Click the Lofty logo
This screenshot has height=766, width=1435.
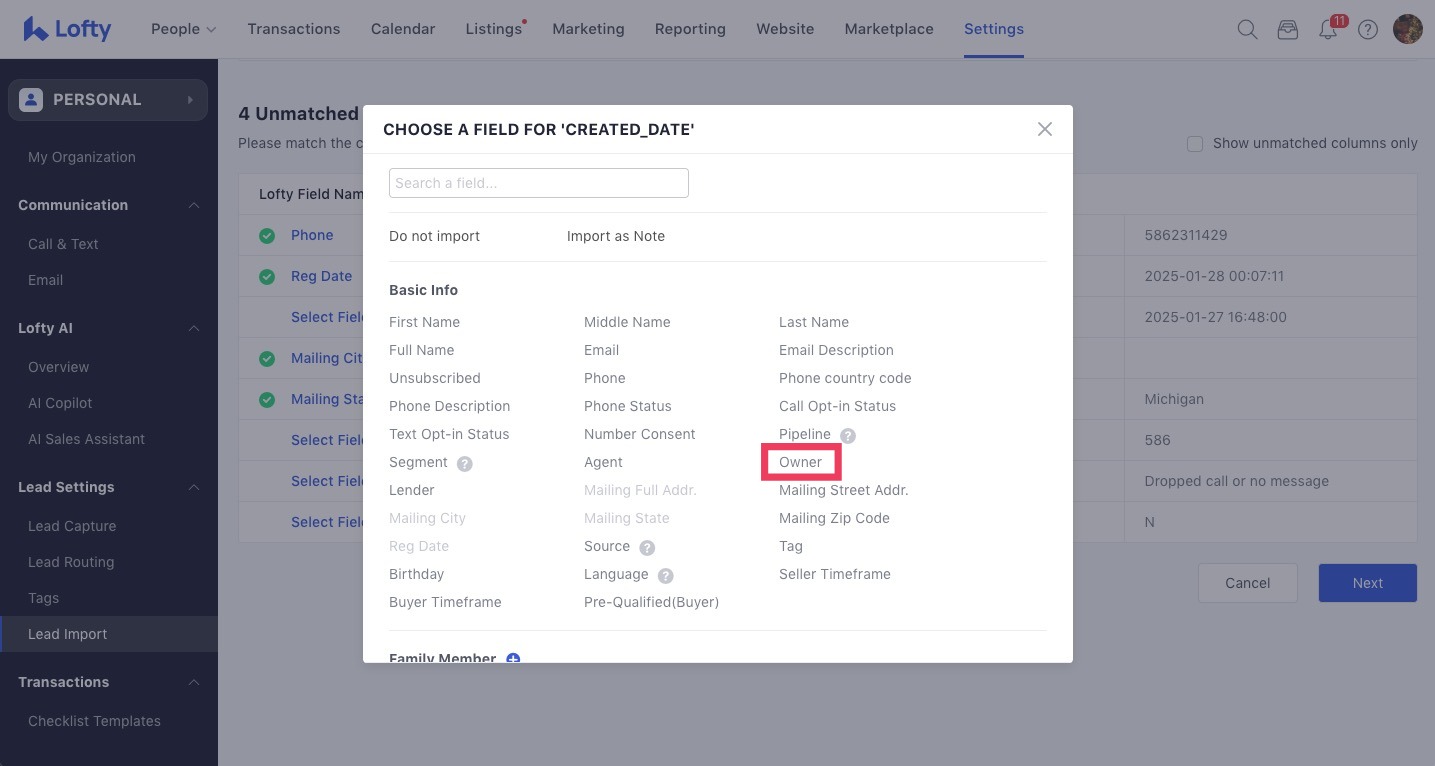pyautogui.click(x=67, y=29)
